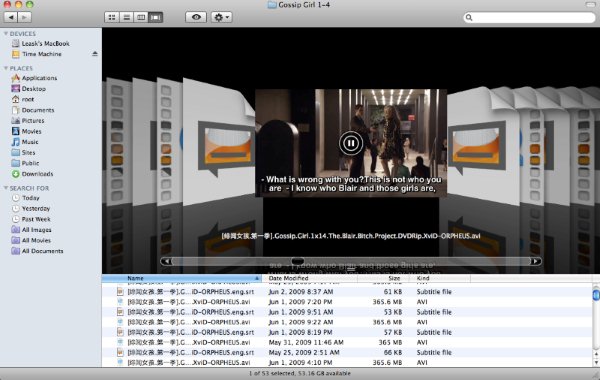Select the AVI modified Jun 1, 2009 4:10 PM
Image resolution: width=600 pixels, height=380 pixels.
347,362
